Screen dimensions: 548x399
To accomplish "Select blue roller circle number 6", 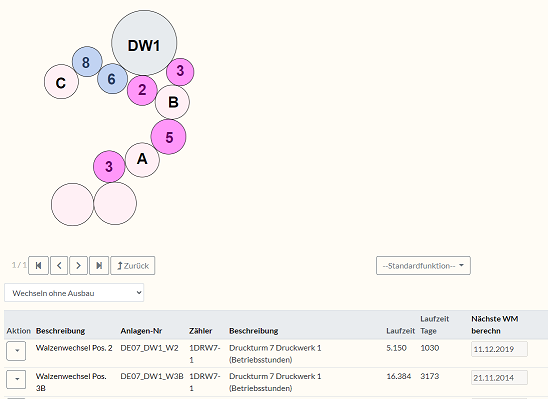I will [x=112, y=78].
